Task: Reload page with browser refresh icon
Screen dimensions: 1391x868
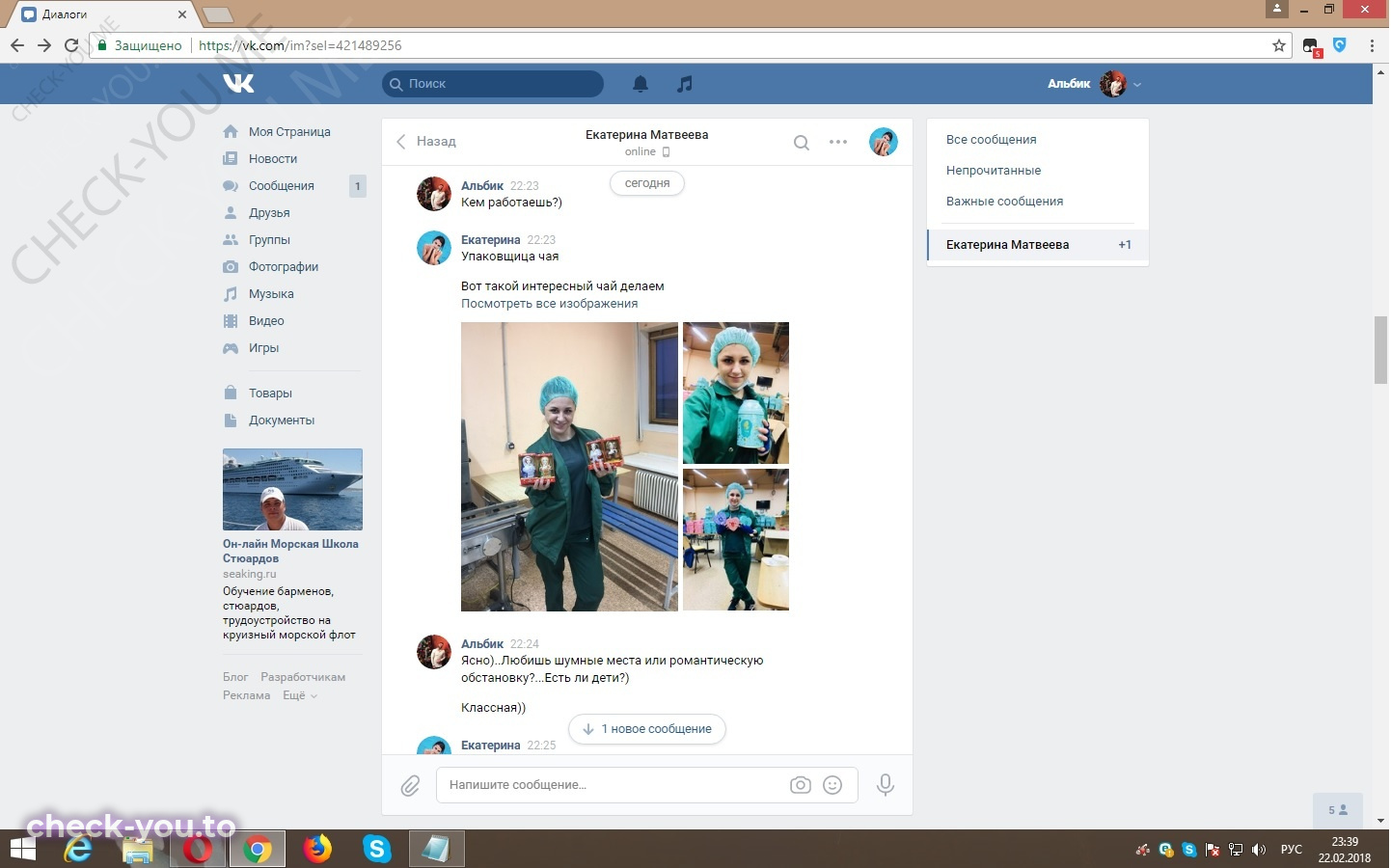Action: pos(71,45)
